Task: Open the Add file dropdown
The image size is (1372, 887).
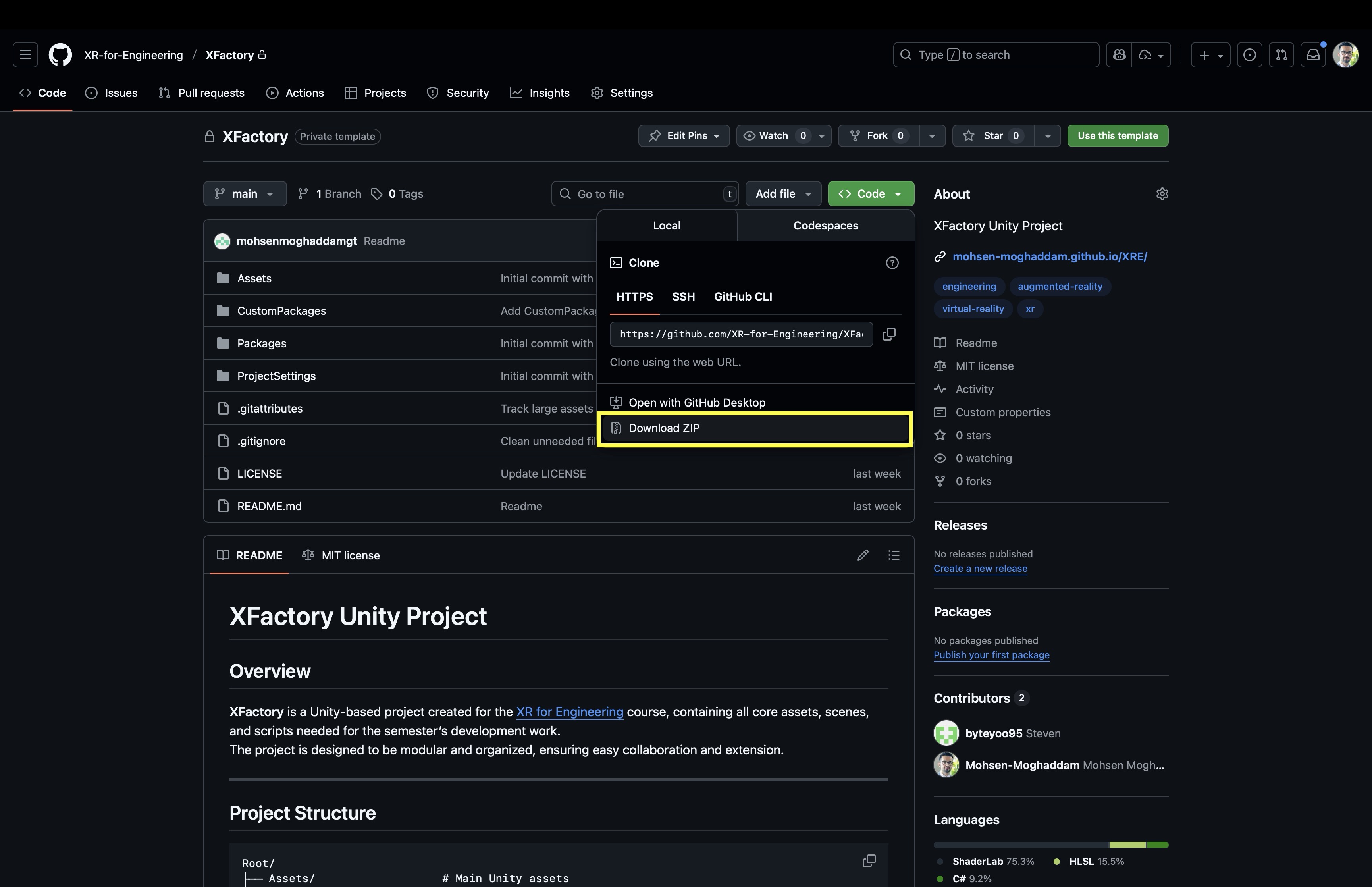Action: [783, 194]
